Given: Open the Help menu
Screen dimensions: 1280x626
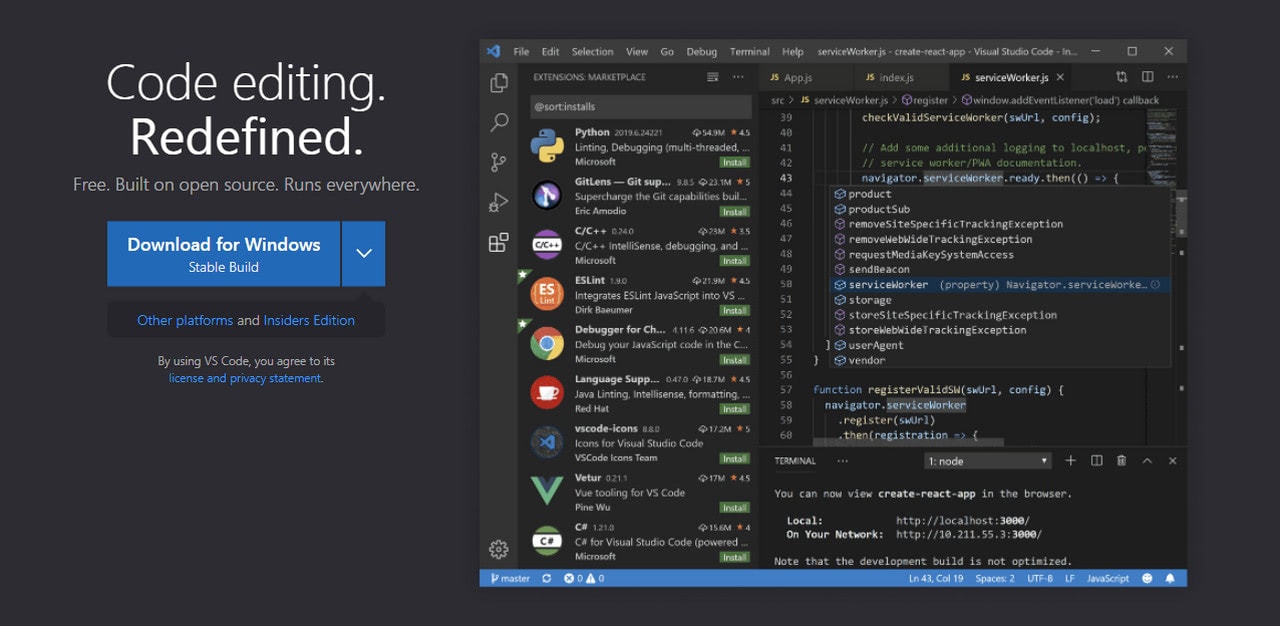Looking at the screenshot, I should [x=793, y=52].
